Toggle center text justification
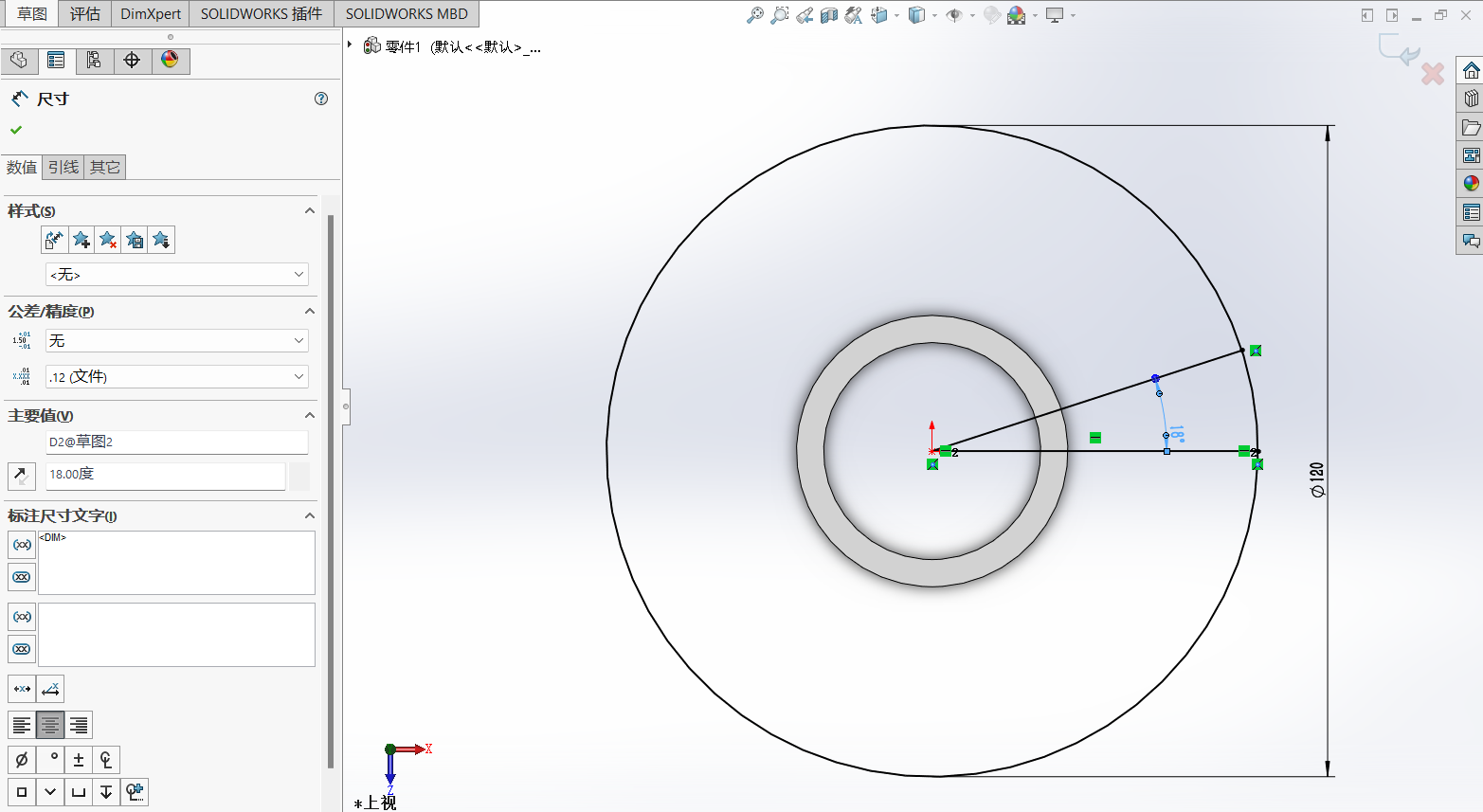This screenshot has height=812, width=1483. [50, 725]
